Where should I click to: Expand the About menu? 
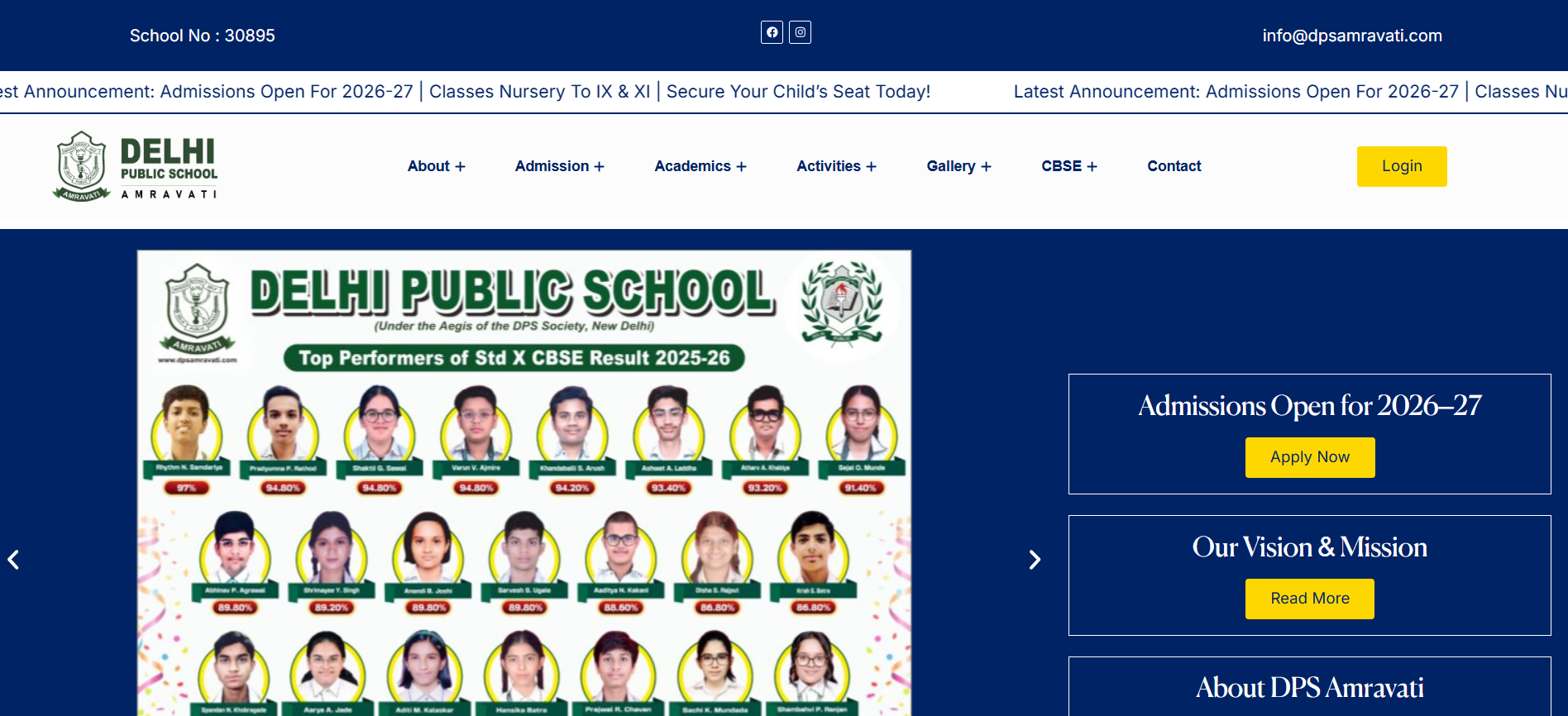[437, 166]
